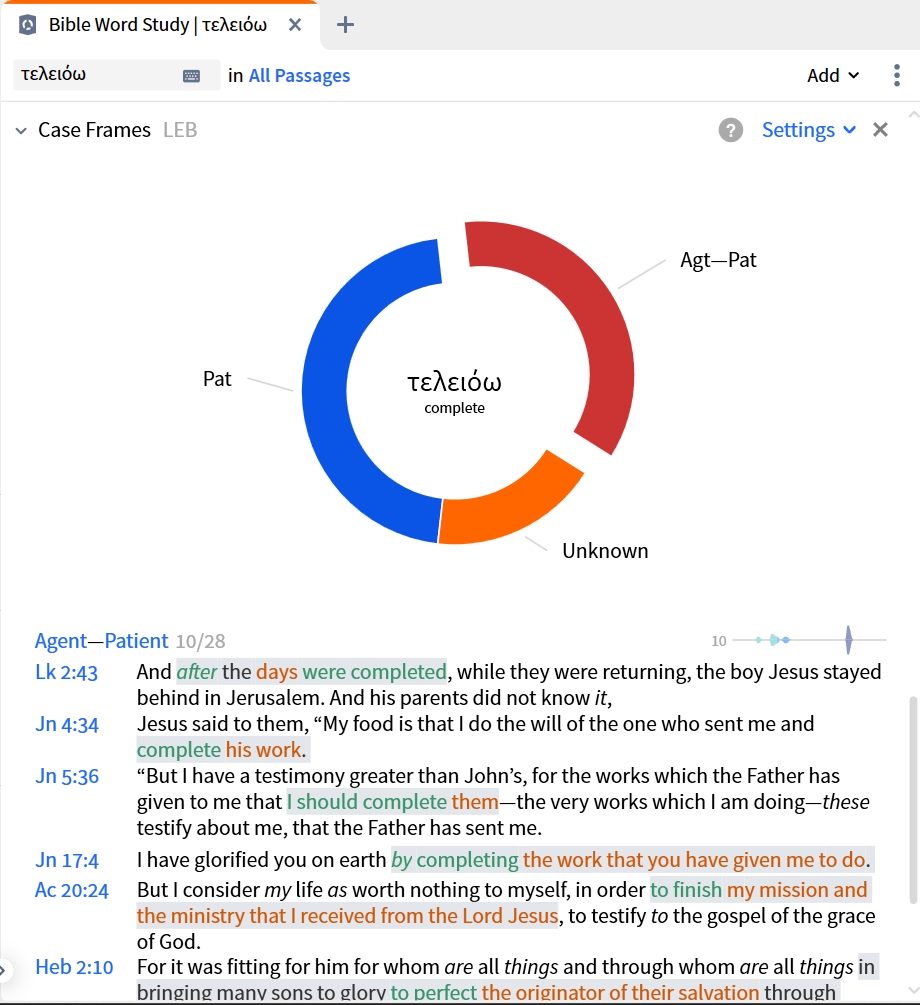Open the Add dropdown menu
Image resolution: width=920 pixels, height=1005 pixels.
pos(833,76)
